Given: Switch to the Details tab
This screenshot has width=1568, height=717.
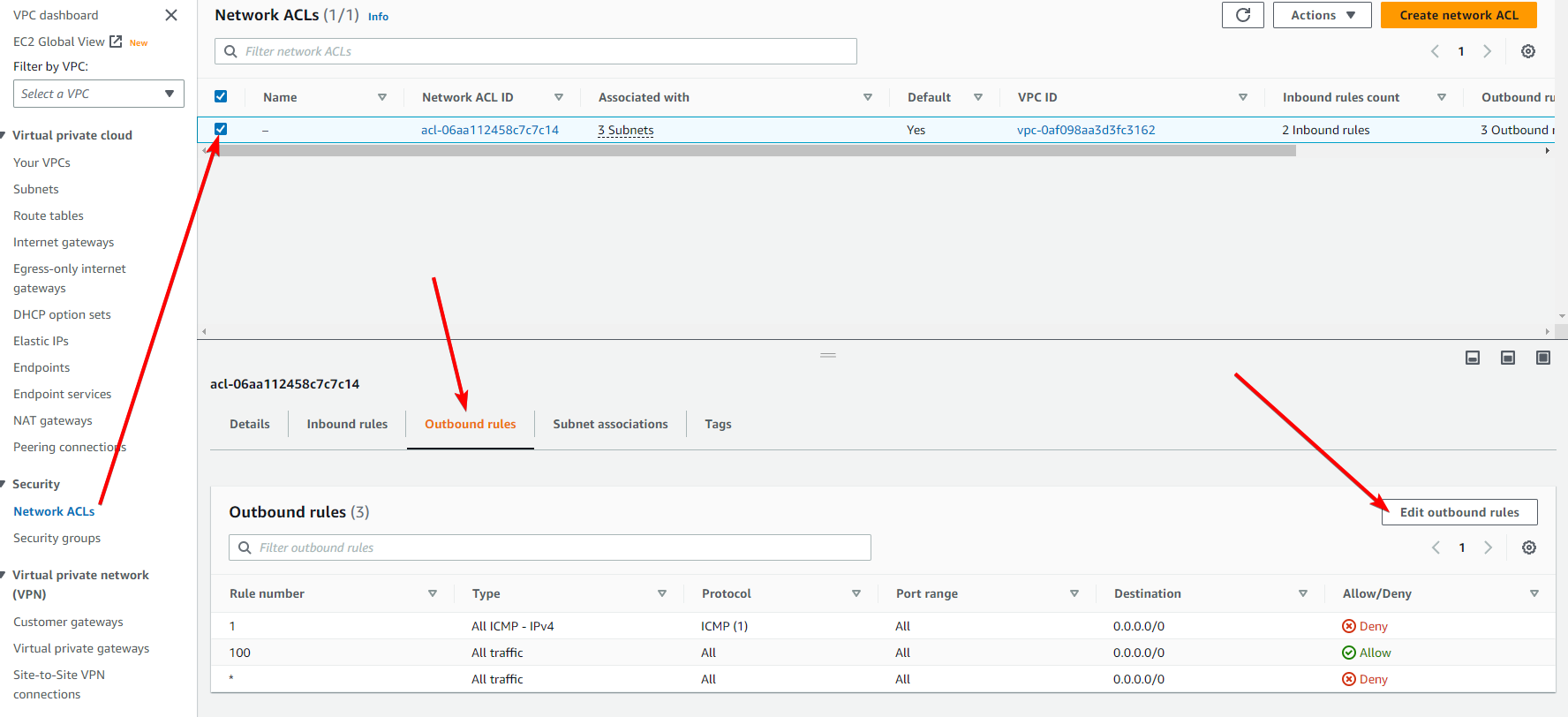Looking at the screenshot, I should click(250, 424).
